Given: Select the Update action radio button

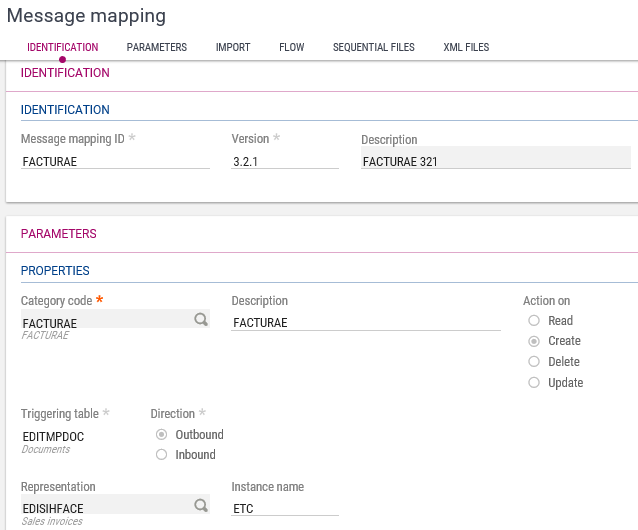Looking at the screenshot, I should (534, 383).
